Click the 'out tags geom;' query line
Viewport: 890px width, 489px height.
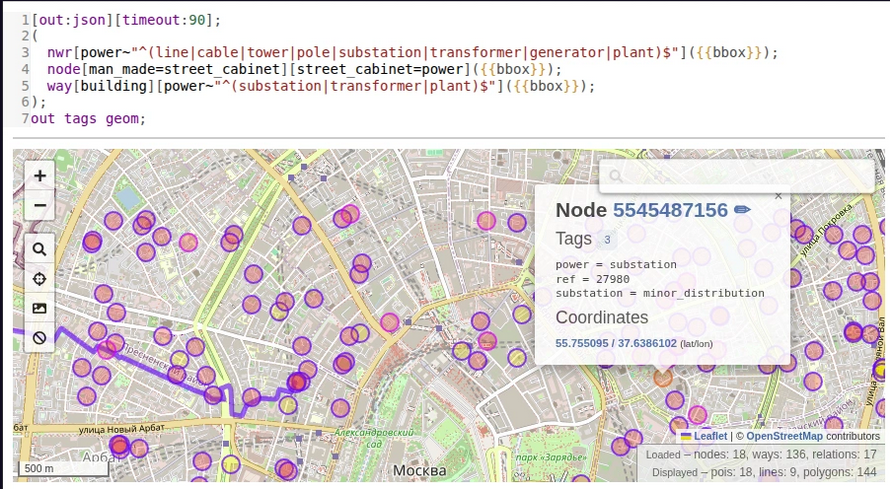pos(88,119)
